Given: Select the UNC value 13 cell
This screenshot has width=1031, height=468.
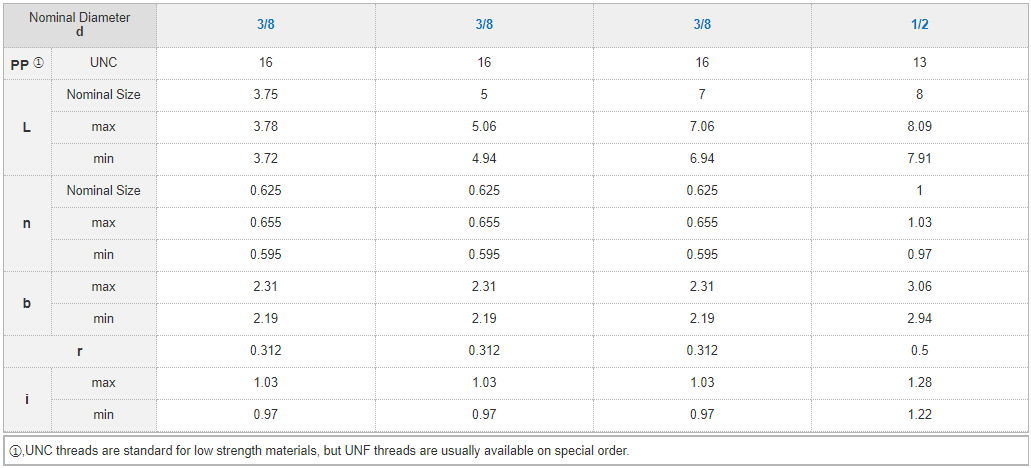Looking at the screenshot, I should pos(920,62).
